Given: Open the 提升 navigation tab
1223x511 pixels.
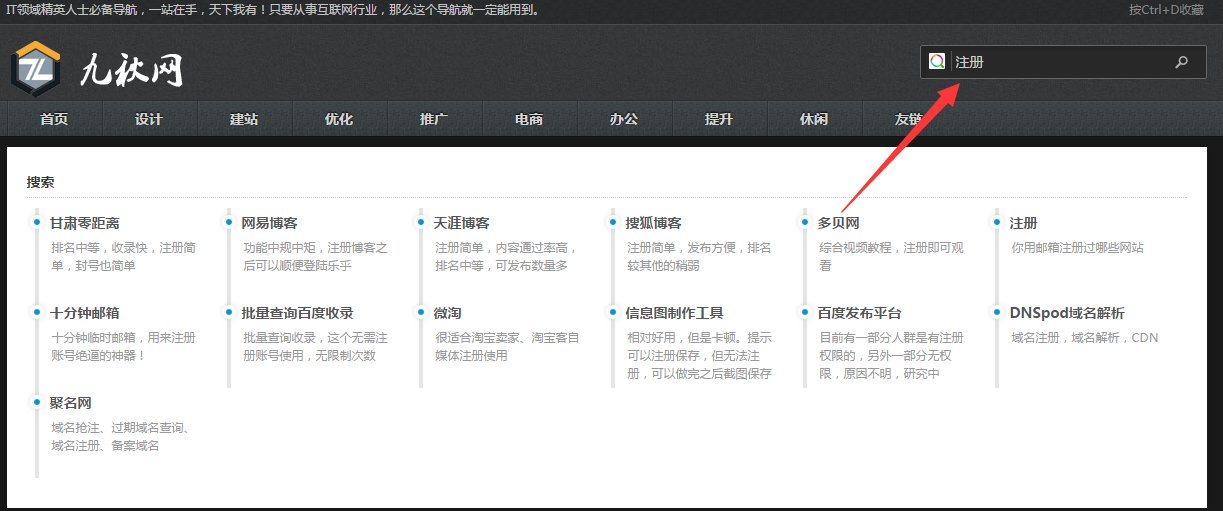Looking at the screenshot, I should coord(719,119).
